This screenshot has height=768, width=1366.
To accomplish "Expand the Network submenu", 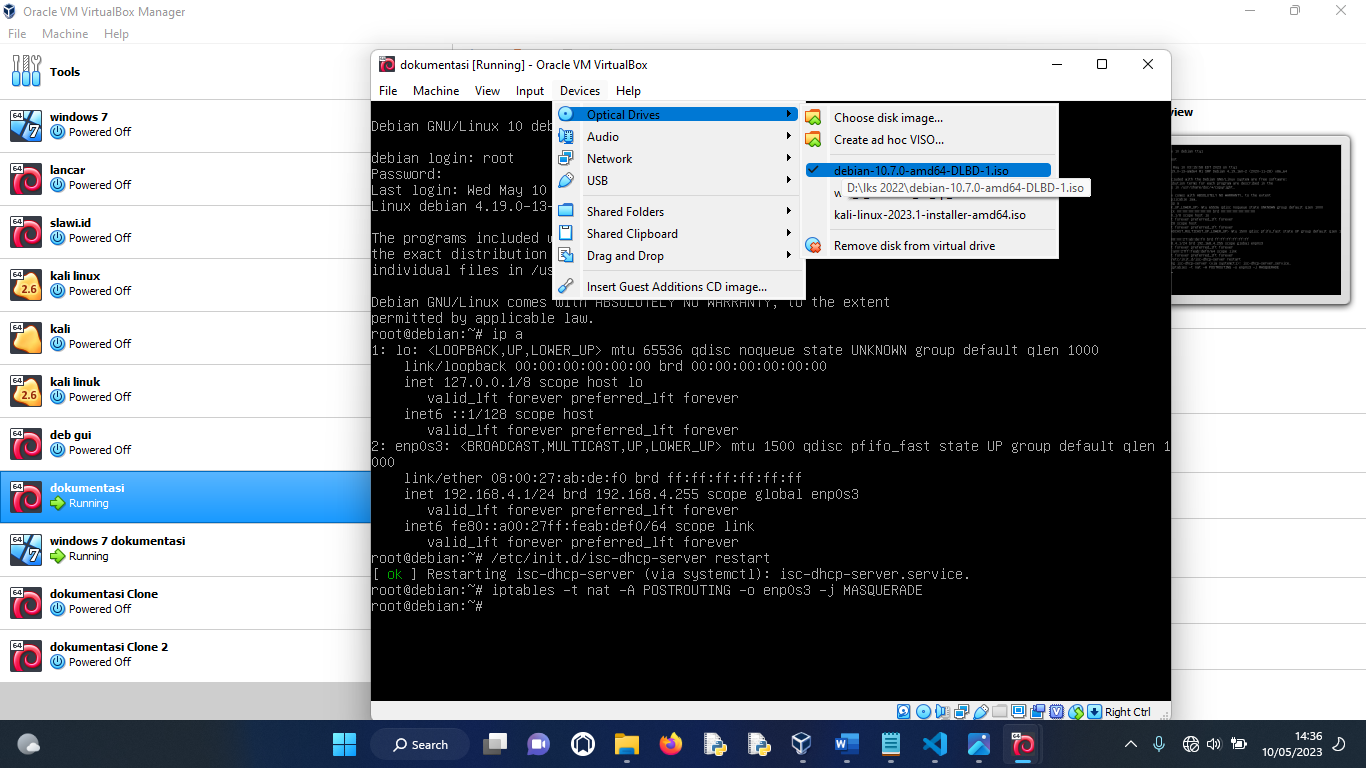I will [678, 159].
